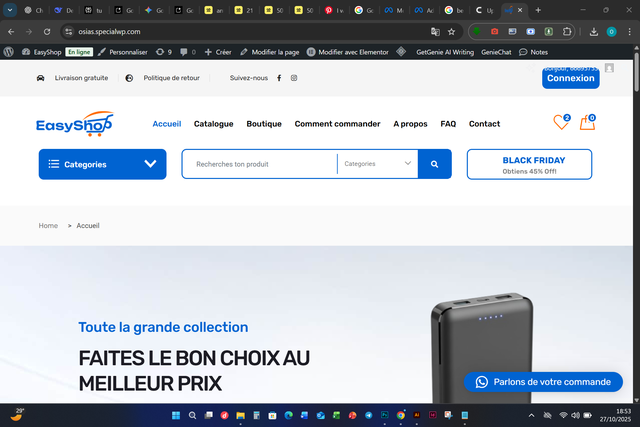Open the wishlist heart icon
Image resolution: width=640 pixels, height=427 pixels.
(x=561, y=122)
